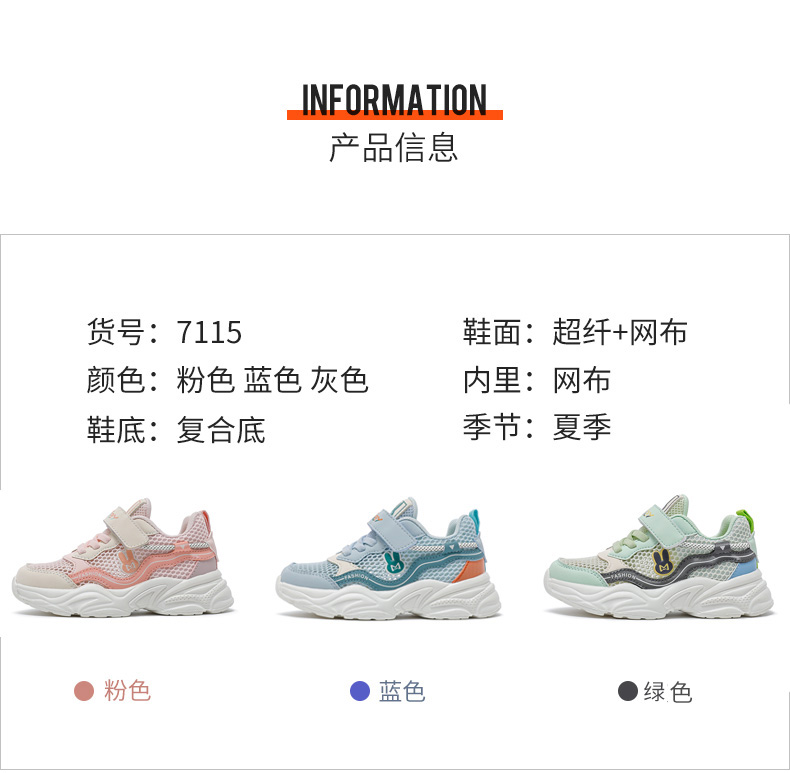This screenshot has width=790, height=773.
Task: Click the item number 7115
Action: click(209, 332)
